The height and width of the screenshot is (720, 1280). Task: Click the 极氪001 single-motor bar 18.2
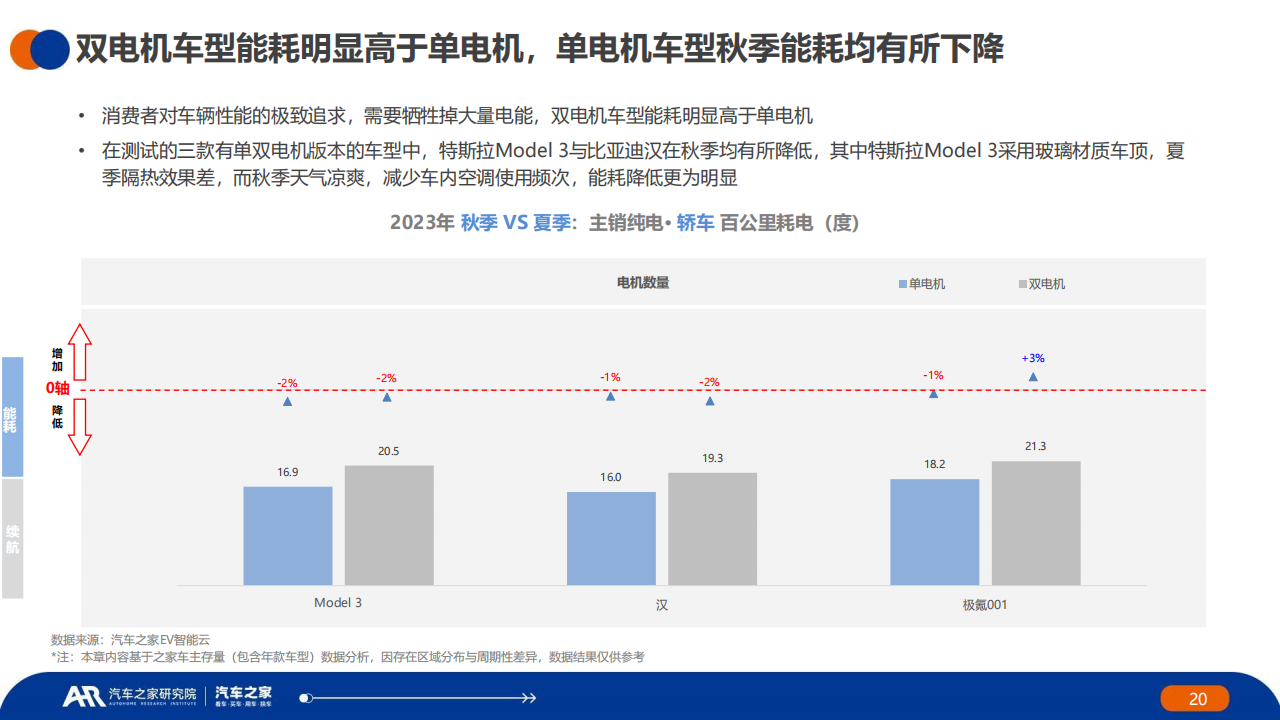coord(934,532)
